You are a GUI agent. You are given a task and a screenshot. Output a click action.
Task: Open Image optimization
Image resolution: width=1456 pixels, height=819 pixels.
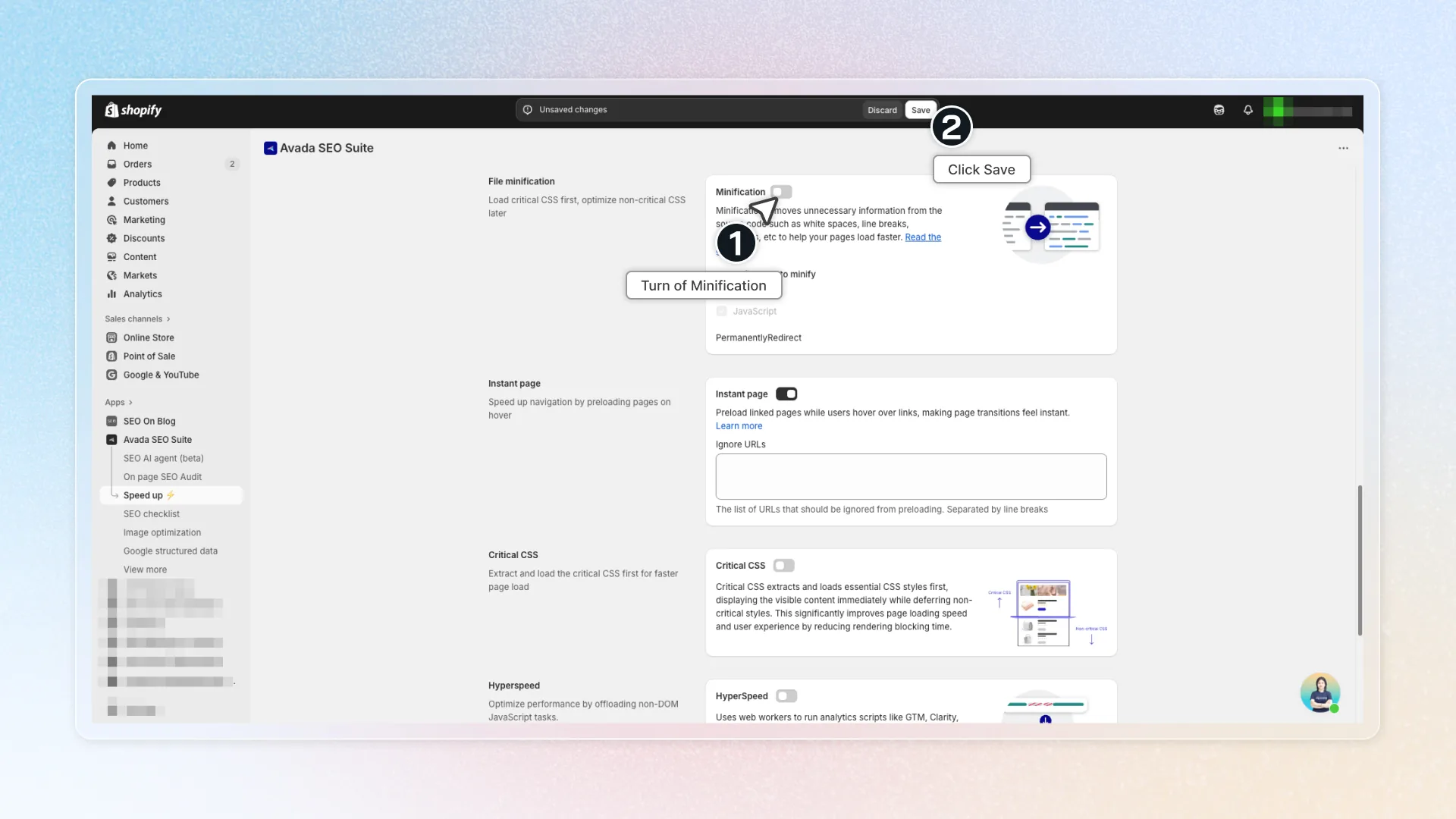[162, 532]
